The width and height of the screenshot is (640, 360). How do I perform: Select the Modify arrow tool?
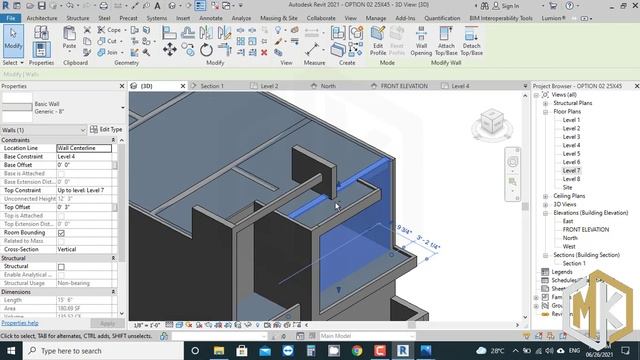[x=13, y=41]
